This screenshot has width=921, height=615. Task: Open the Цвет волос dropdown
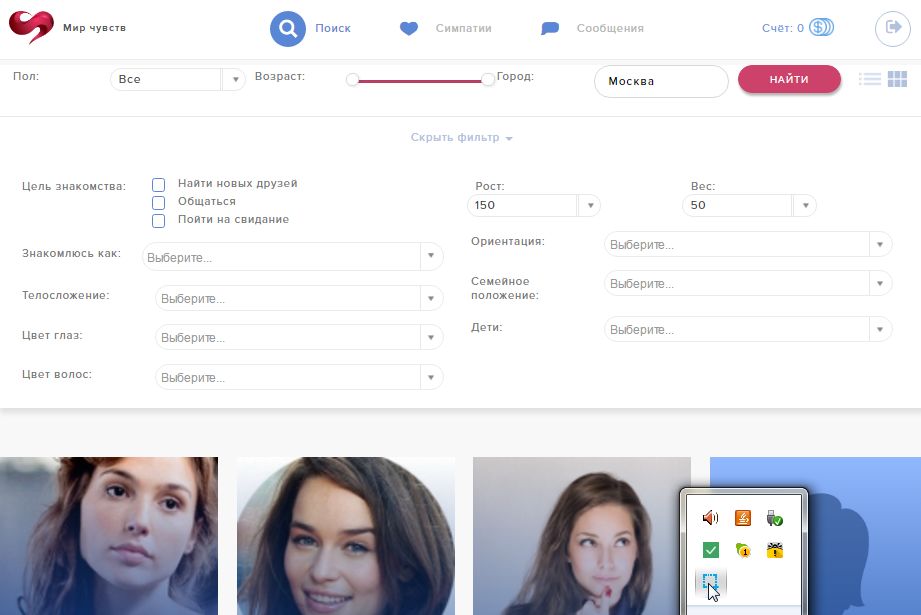click(299, 377)
